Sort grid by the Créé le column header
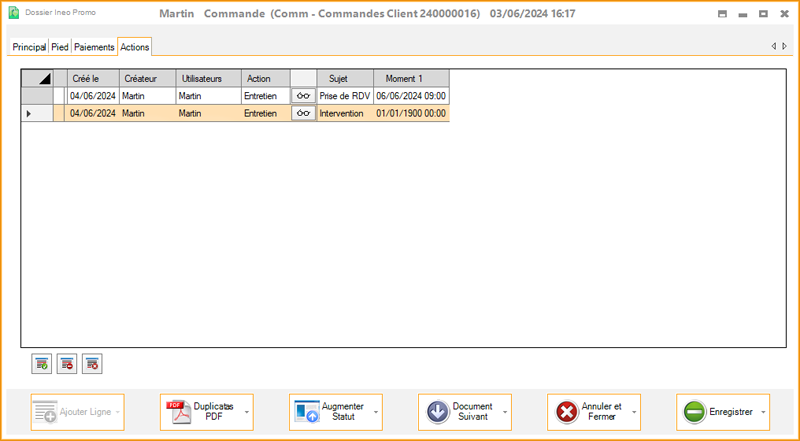800x441 pixels. pyautogui.click(x=92, y=78)
